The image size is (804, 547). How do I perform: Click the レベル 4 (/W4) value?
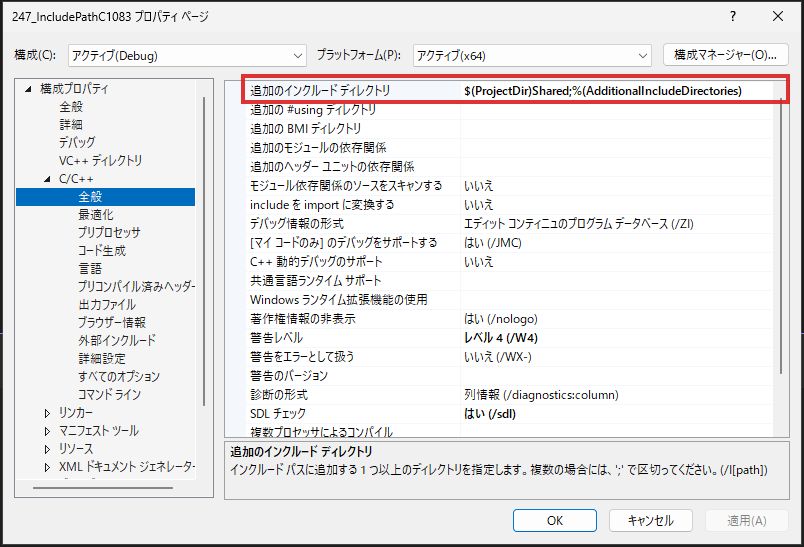pos(500,338)
